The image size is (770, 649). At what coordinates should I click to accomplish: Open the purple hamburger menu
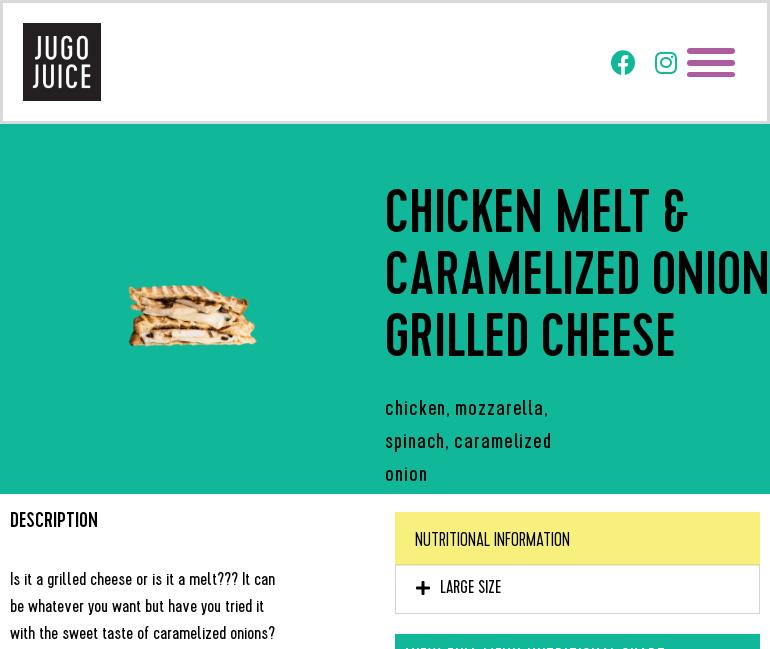coord(711,63)
